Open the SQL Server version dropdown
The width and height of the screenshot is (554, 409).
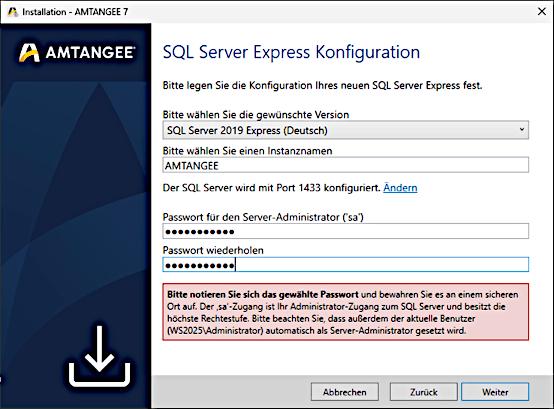[x=346, y=130]
